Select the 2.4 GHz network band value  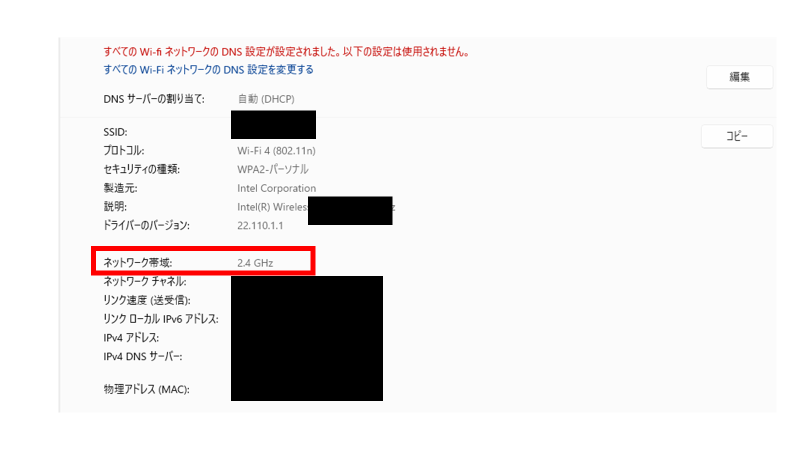(255, 263)
